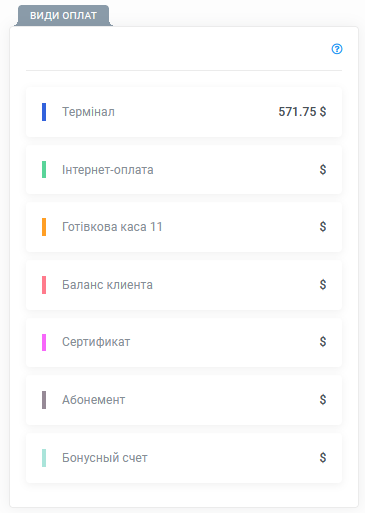Click the dollar sign in Інтернет-оплата row
The width and height of the screenshot is (365, 513).
click(323, 170)
